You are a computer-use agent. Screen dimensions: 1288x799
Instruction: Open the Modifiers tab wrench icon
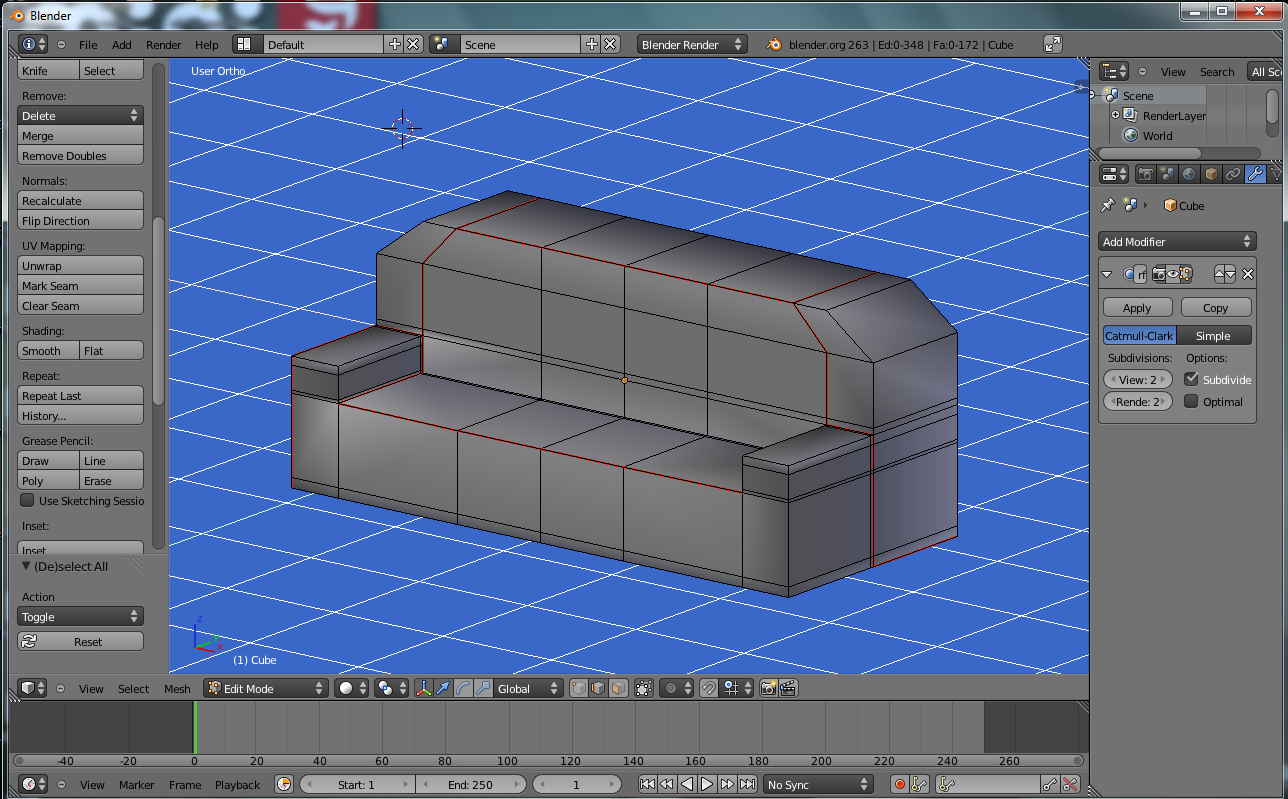point(1254,174)
